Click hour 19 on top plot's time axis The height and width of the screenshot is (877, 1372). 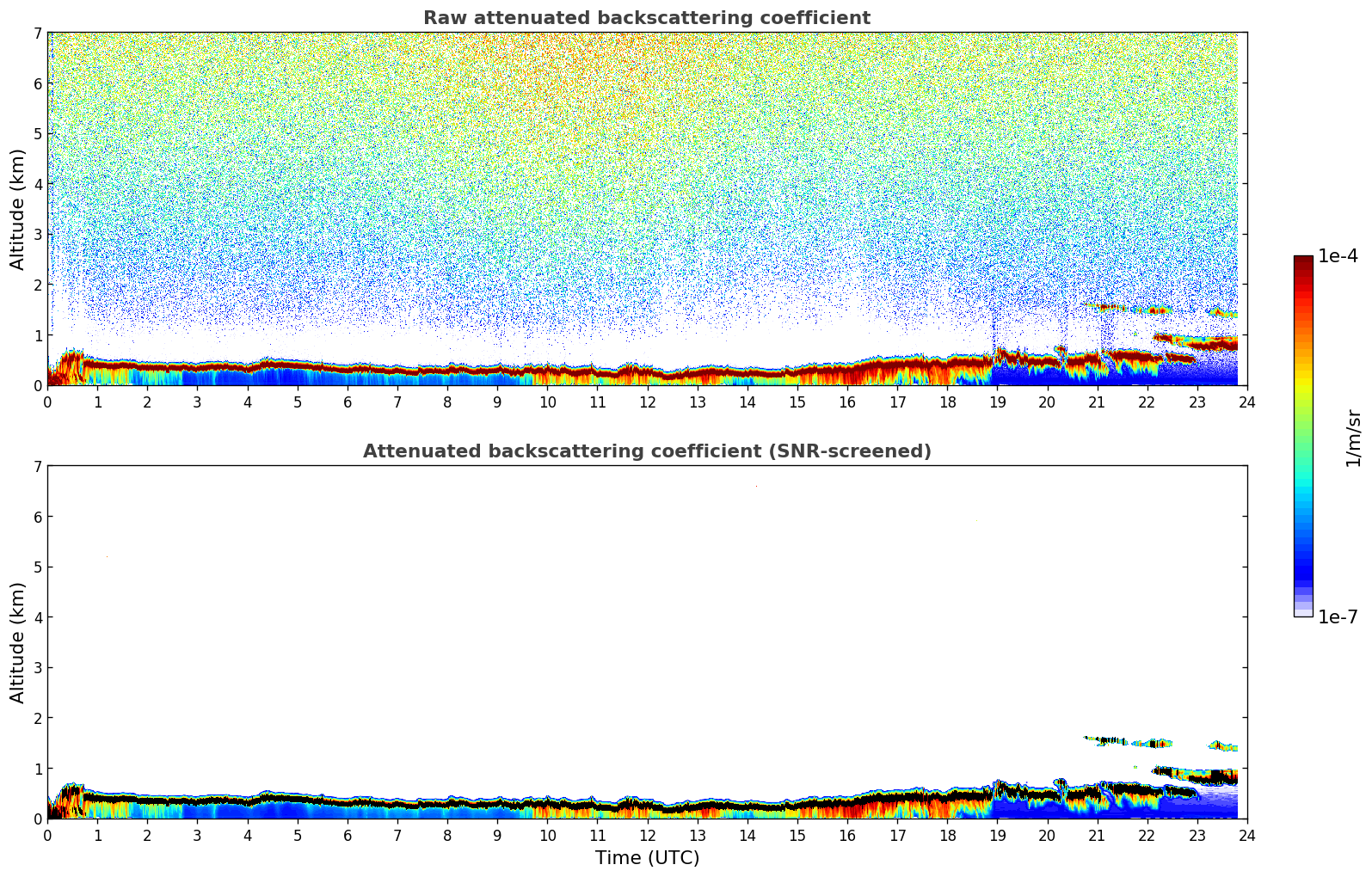[997, 402]
